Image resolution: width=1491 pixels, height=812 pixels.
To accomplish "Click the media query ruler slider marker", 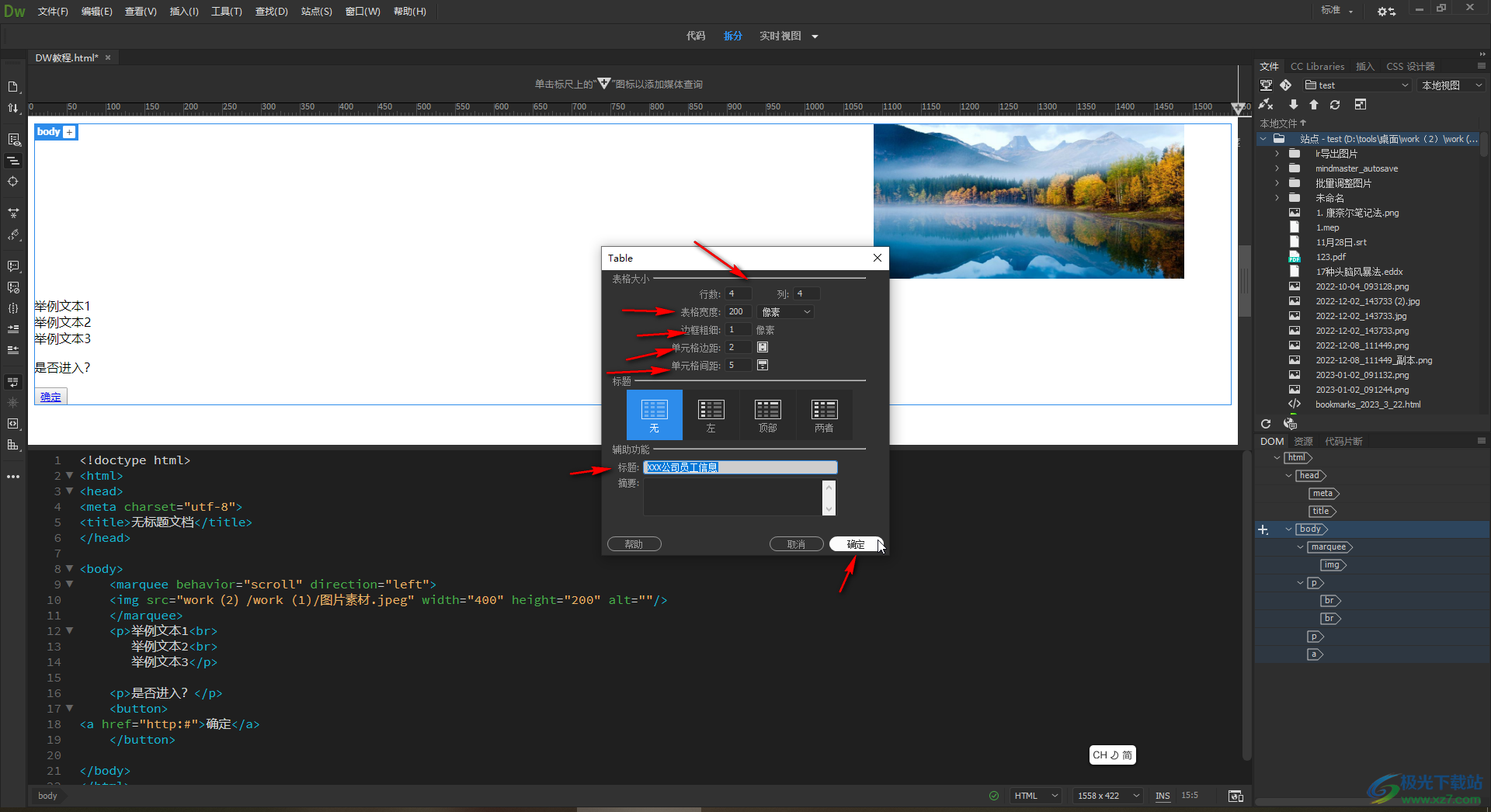I will tap(1238, 108).
